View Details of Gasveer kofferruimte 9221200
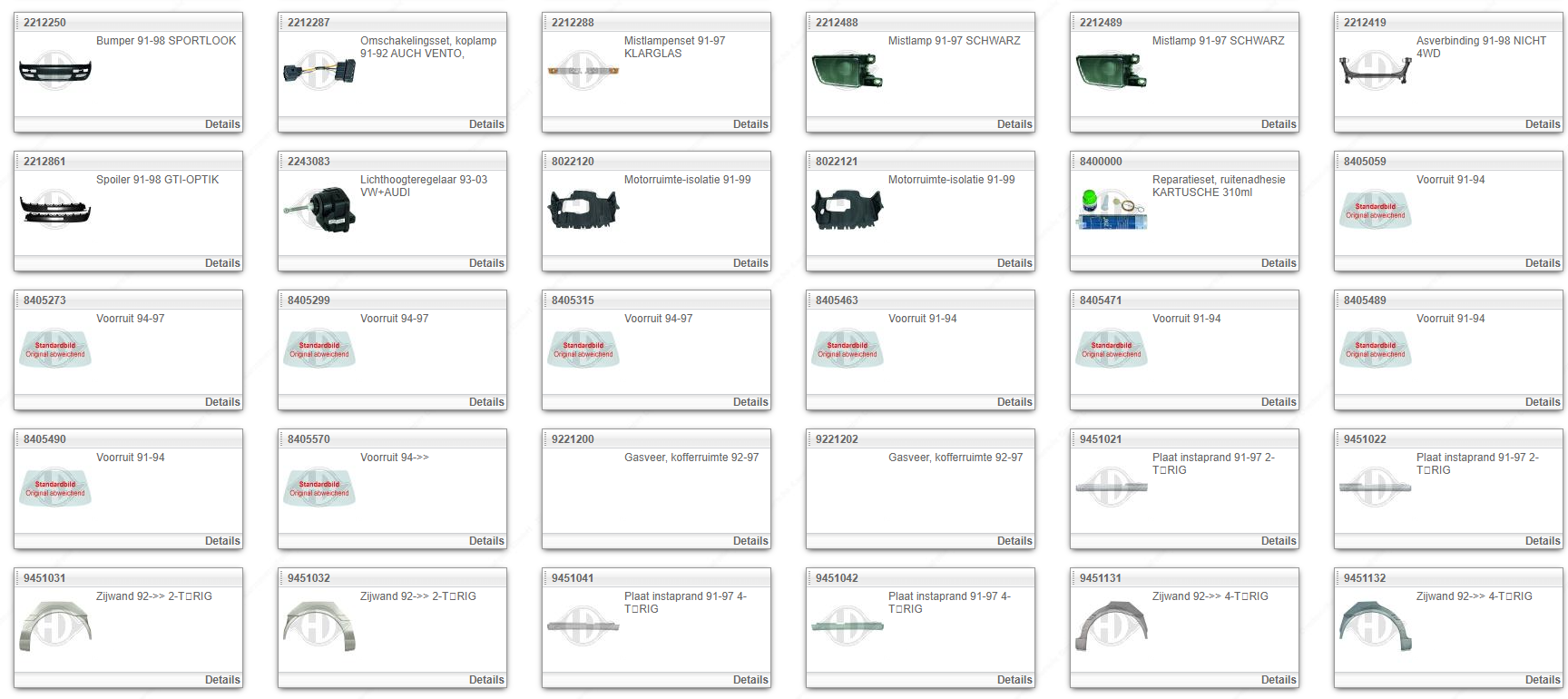This screenshot has height=699, width=1568. pos(750,541)
